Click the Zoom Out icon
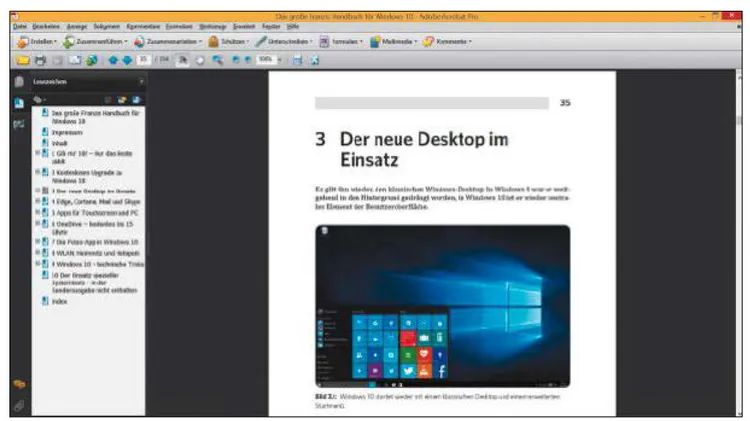Viewport: 750px width, 421px height. point(236,60)
